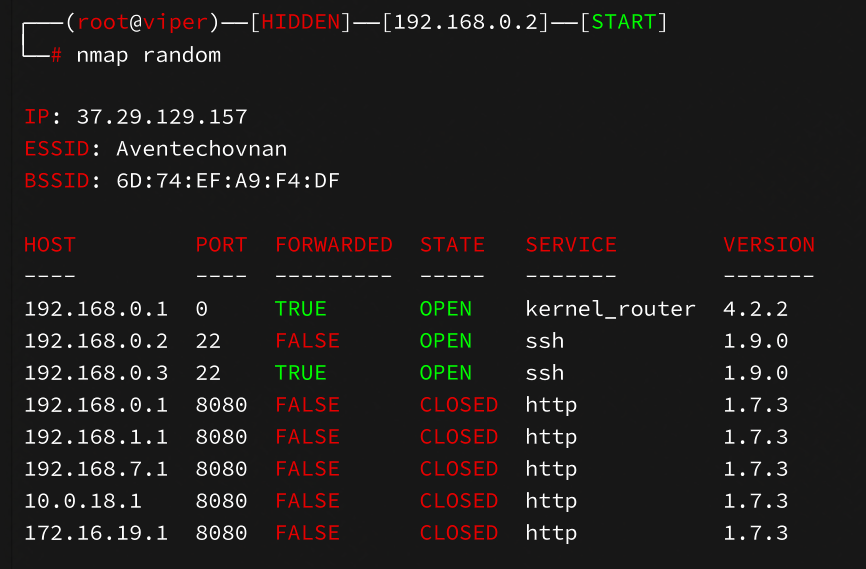This screenshot has height=569, width=866.
Task: Select host address 172.16.19.1
Action: tap(96, 533)
